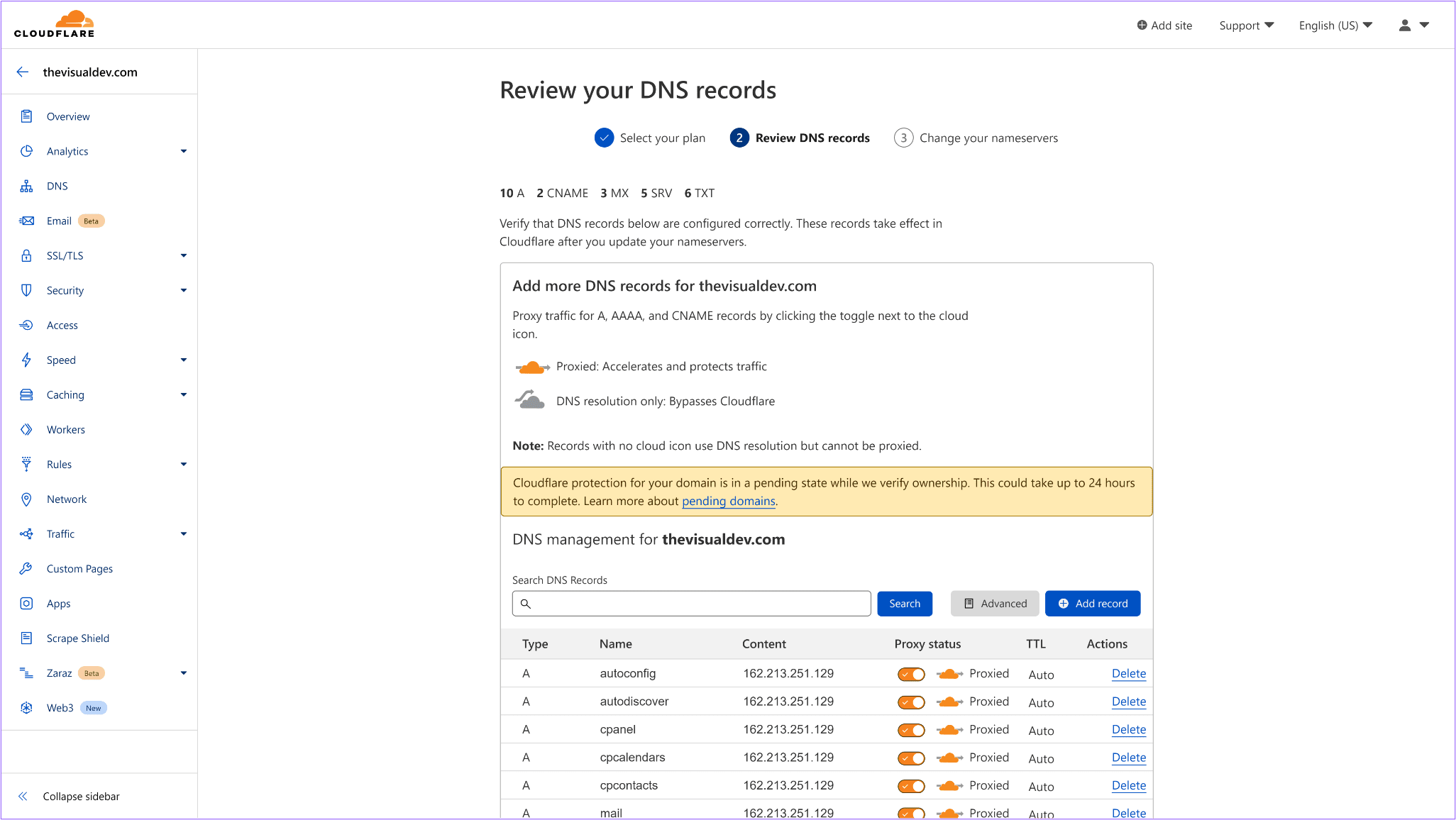1456x820 pixels.
Task: Click the Select your plan step
Action: [x=650, y=138]
